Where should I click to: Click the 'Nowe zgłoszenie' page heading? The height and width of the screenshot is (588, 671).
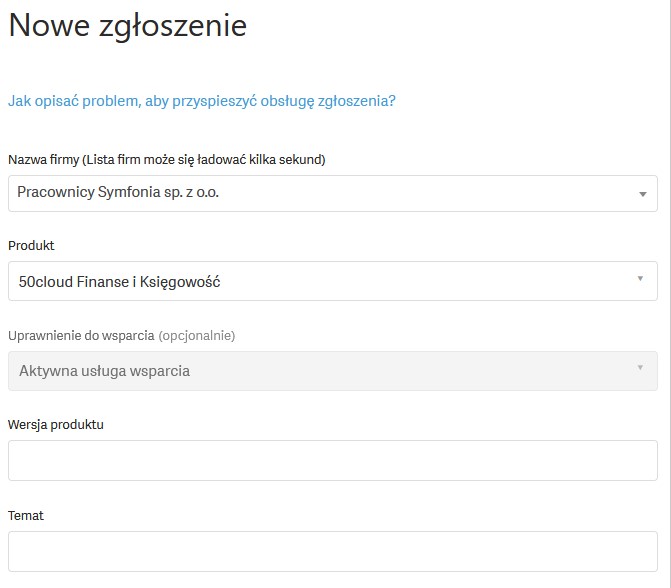pos(128,26)
